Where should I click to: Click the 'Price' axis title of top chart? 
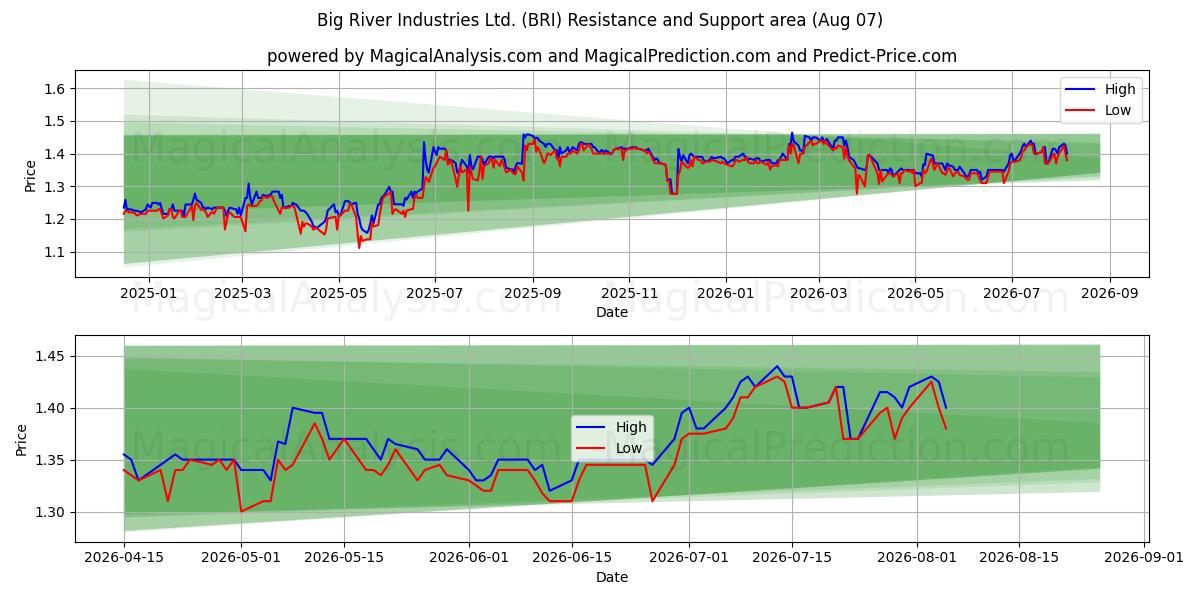point(30,175)
